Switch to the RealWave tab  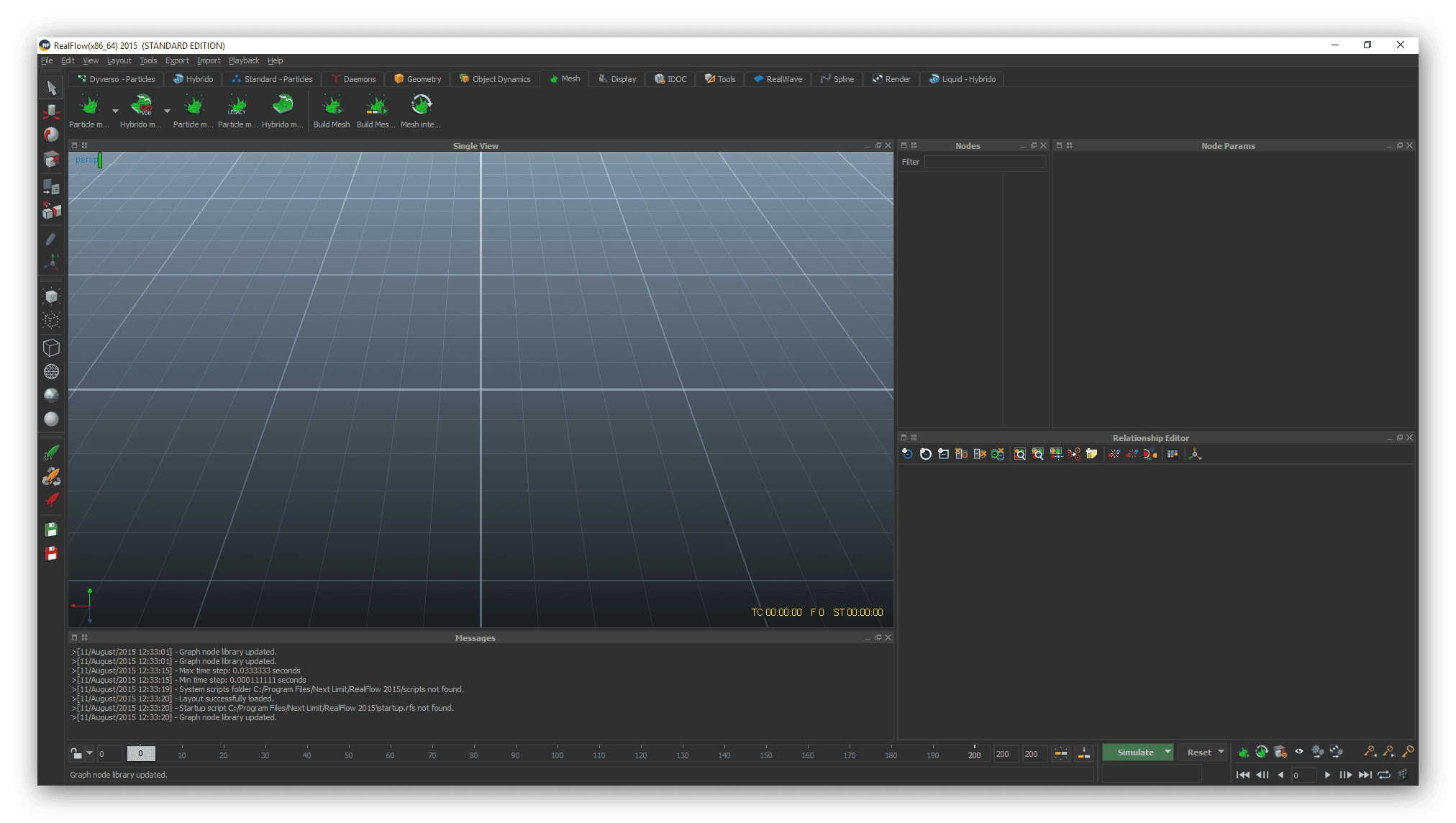click(777, 79)
